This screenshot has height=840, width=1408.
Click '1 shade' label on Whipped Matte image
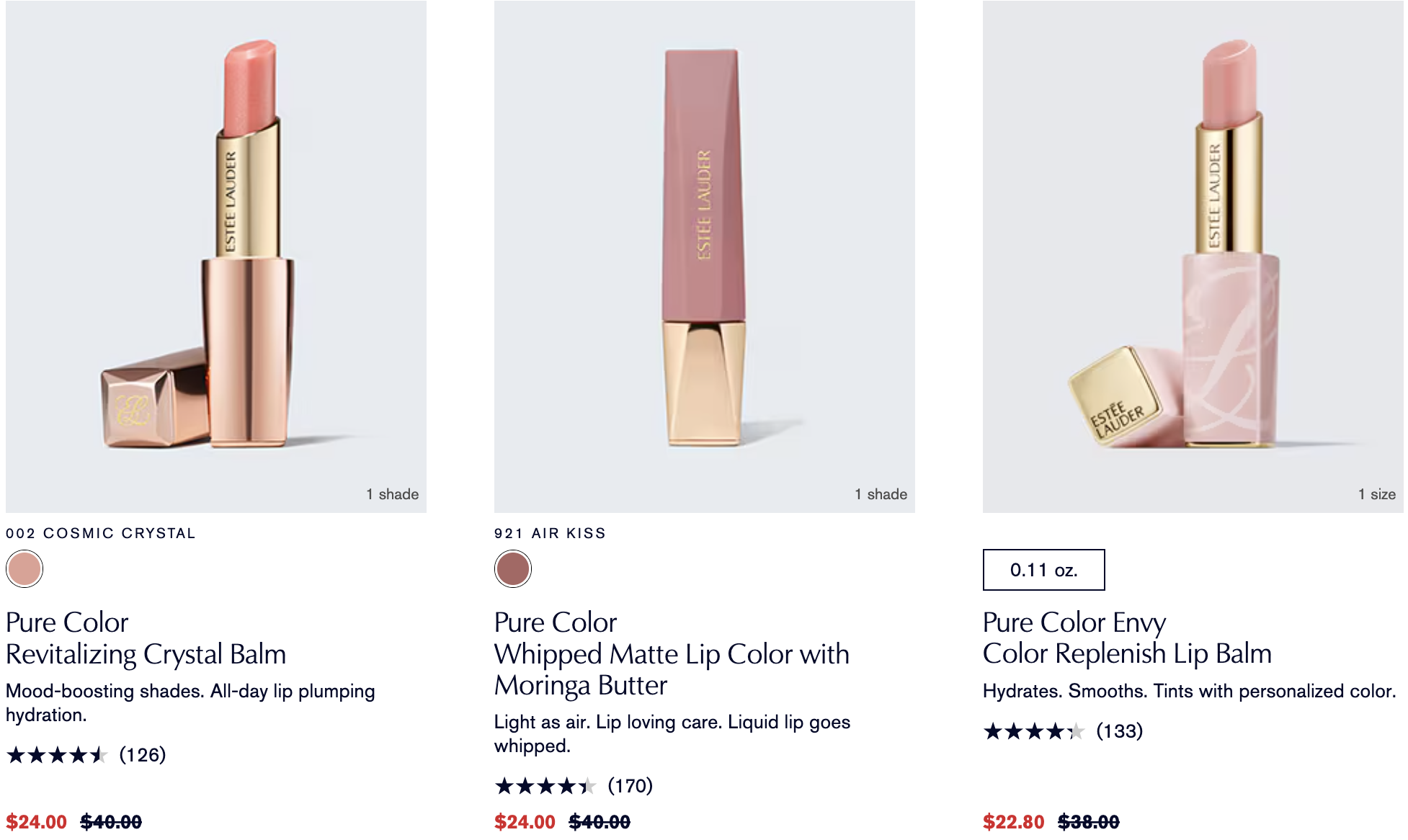click(x=881, y=494)
